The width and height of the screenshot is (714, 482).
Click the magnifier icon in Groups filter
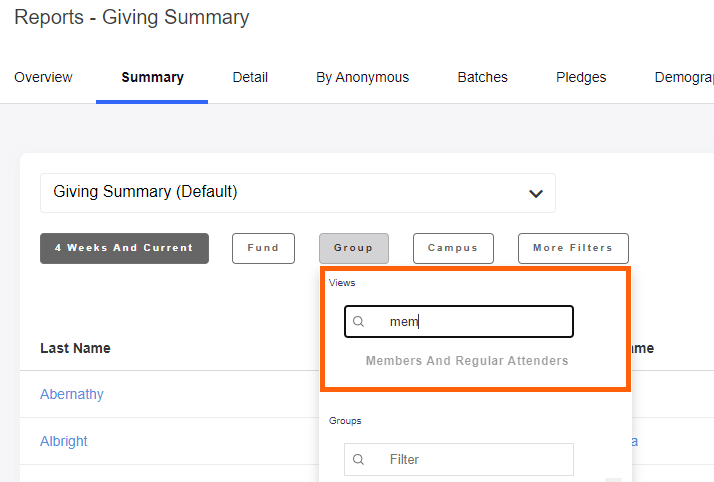point(359,460)
